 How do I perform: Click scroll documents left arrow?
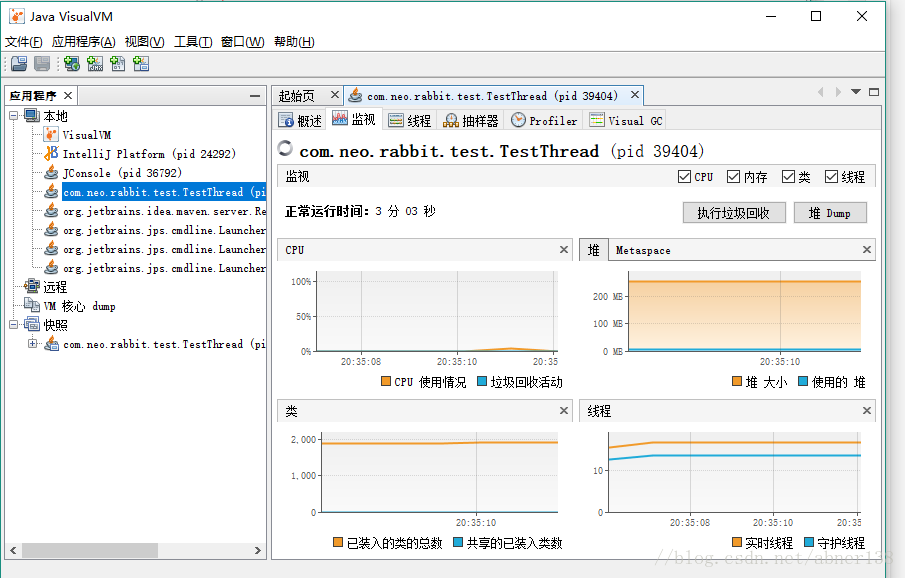(x=821, y=92)
